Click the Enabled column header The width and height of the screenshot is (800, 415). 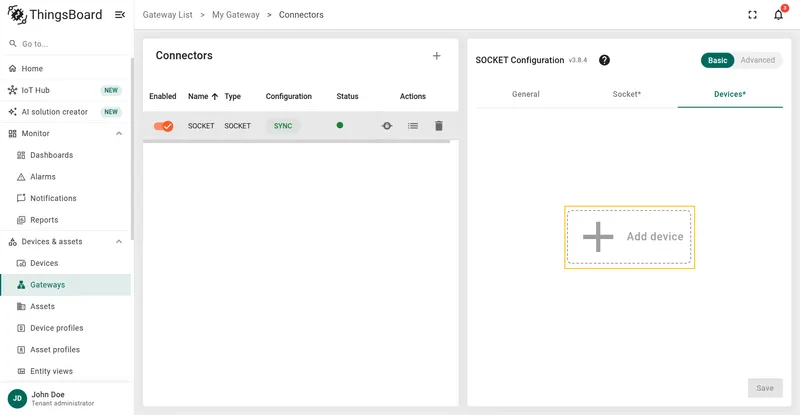click(x=163, y=96)
